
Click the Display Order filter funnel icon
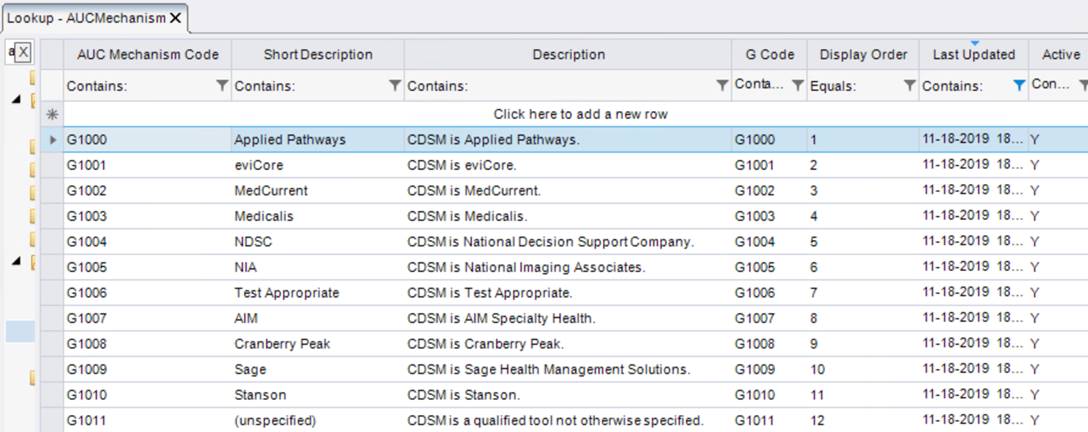pyautogui.click(x=909, y=86)
